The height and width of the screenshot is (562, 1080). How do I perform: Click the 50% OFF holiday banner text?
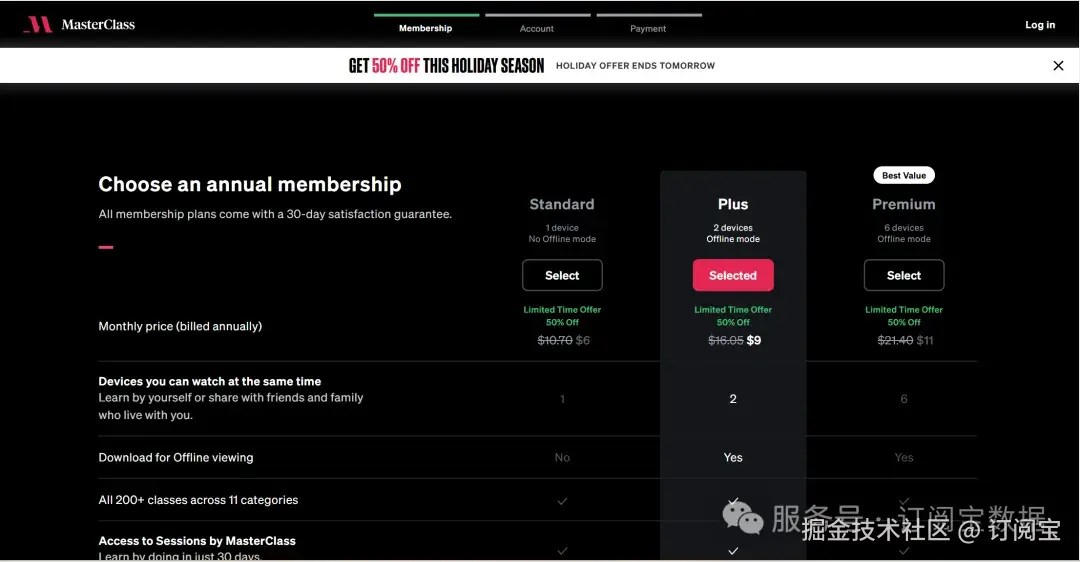pyautogui.click(x=396, y=66)
